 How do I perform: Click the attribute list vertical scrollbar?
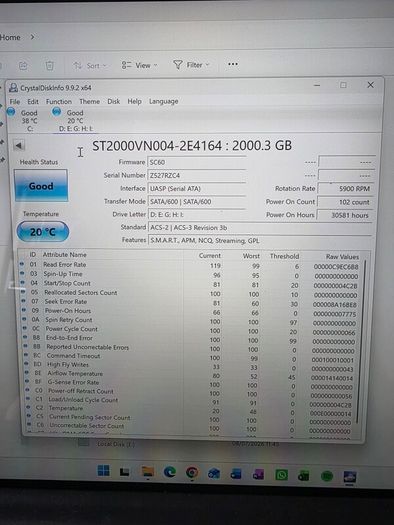coord(361,342)
